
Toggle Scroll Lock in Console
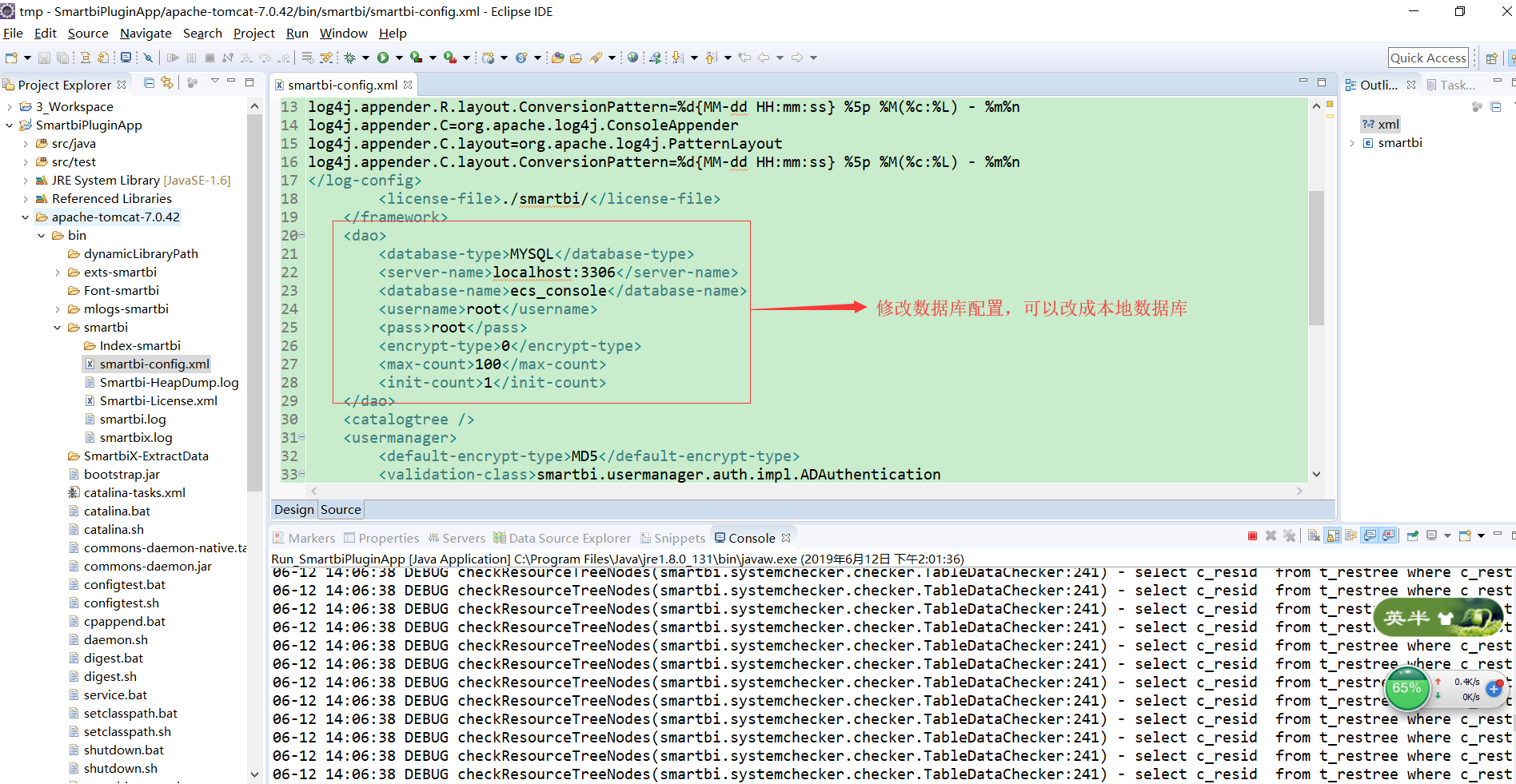(x=1333, y=536)
